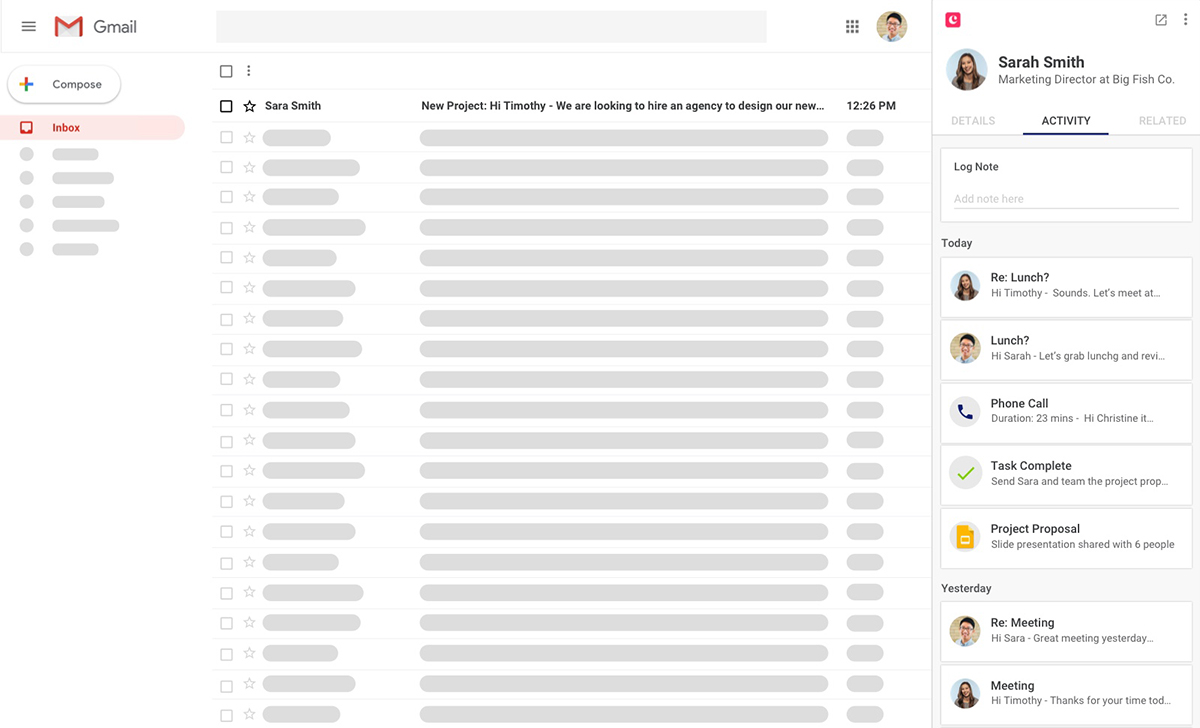Open Sarah Smith record in new window icon
The width and height of the screenshot is (1200, 728).
pos(1161,20)
